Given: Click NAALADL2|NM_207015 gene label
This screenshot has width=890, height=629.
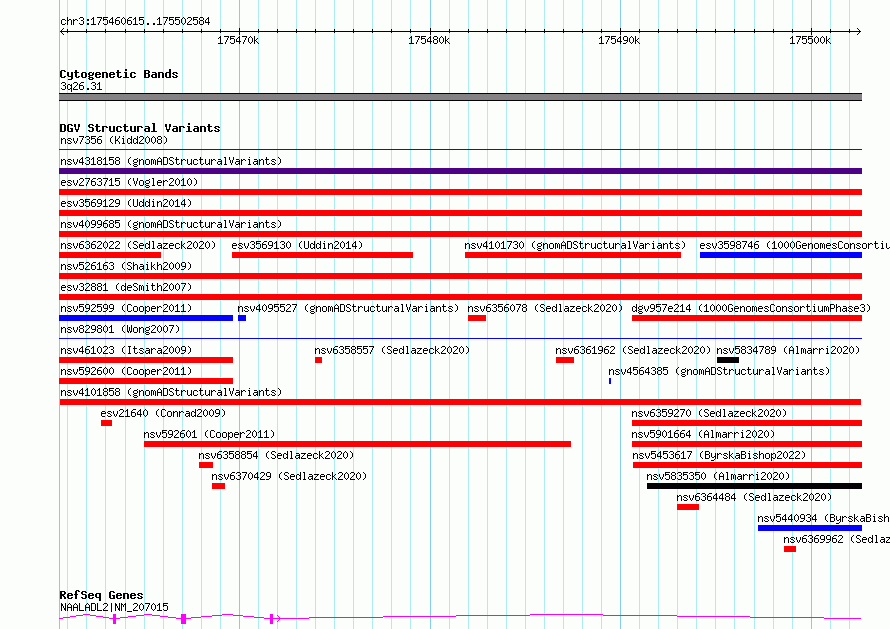Looking at the screenshot, I should pos(114,607).
